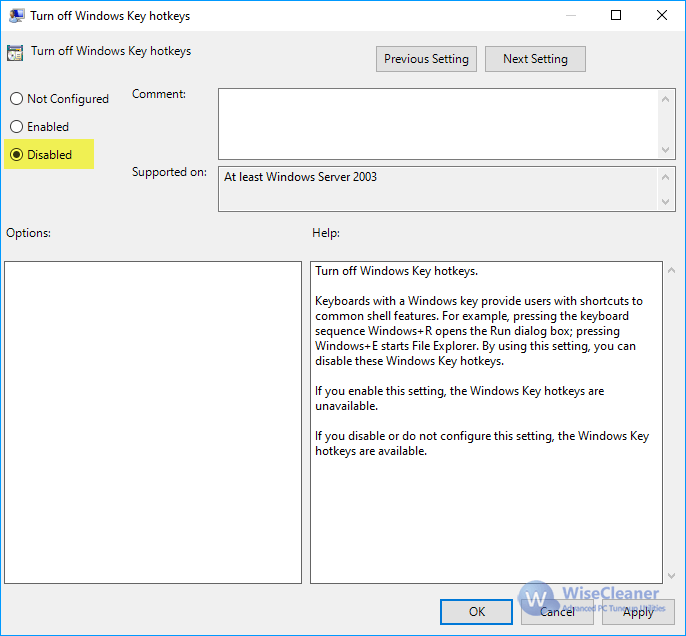Click the title bar policy window icon
The height and width of the screenshot is (636, 686).
pos(17,16)
